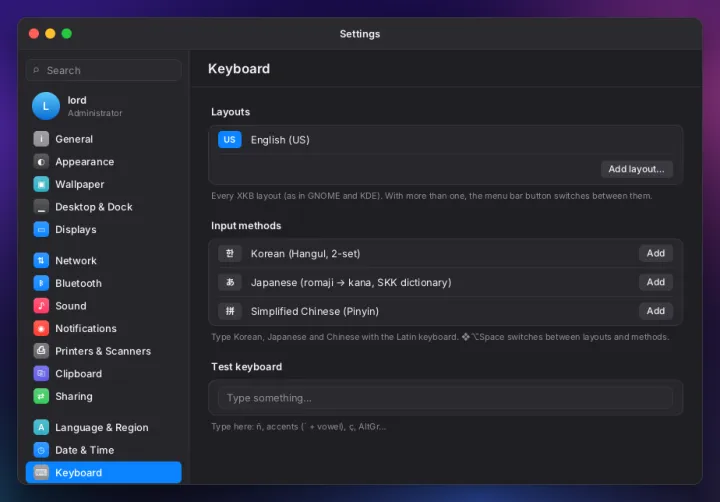Image resolution: width=720 pixels, height=502 pixels.
Task: Open the Sharing label
Action: point(73,396)
